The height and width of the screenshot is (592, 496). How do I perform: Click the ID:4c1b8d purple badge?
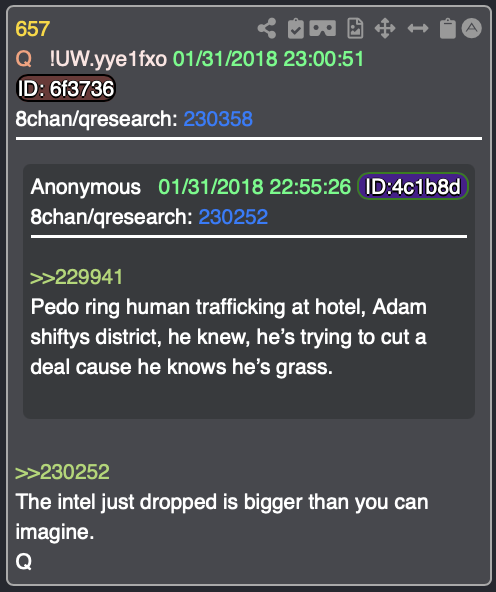[413, 186]
